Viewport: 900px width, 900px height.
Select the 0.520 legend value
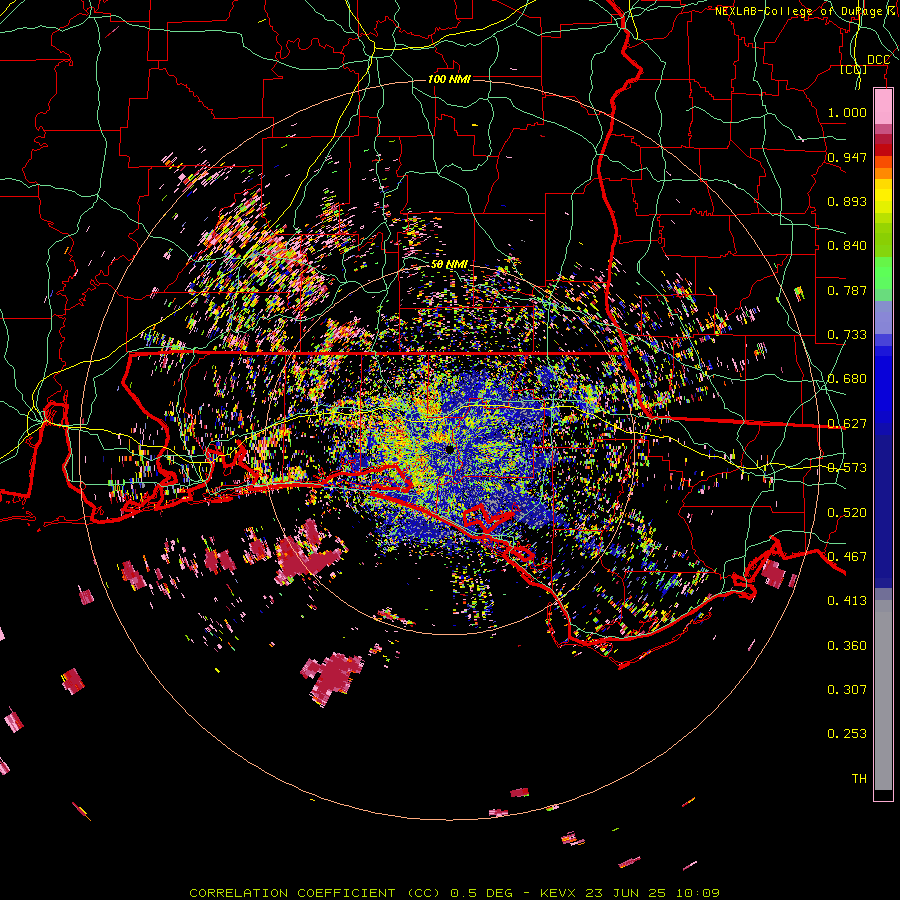[847, 513]
